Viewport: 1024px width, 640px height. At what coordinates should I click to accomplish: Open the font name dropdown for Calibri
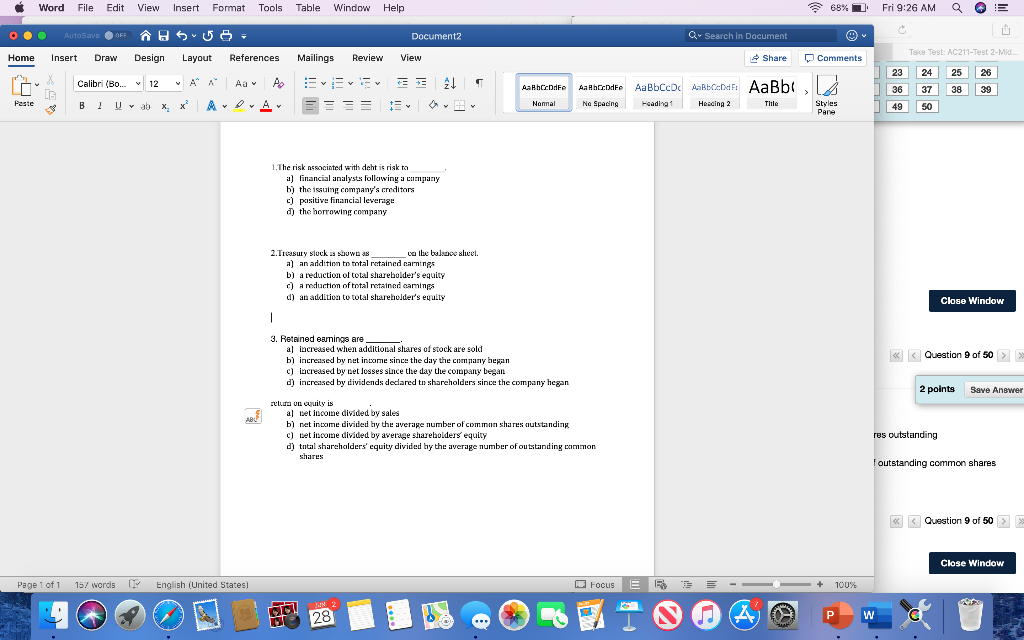[x=138, y=83]
